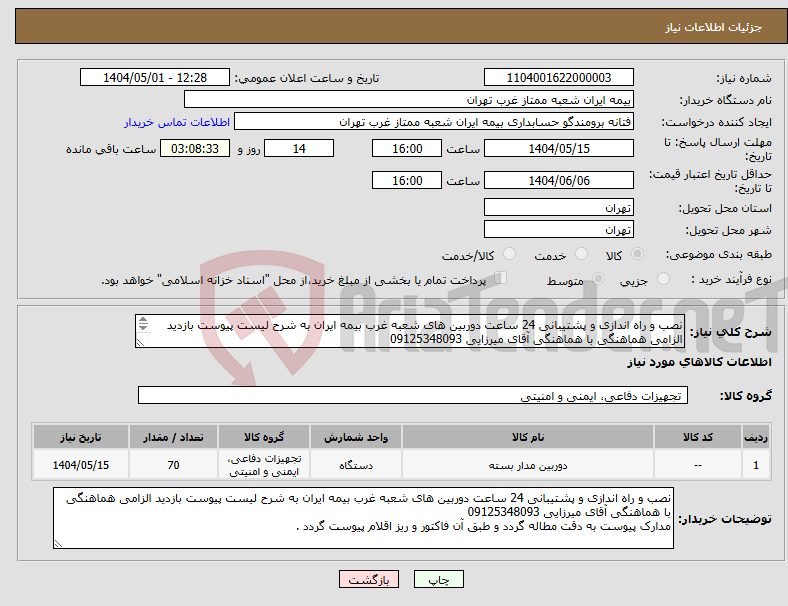Click need date cell 1404/05/15 in table
The height and width of the screenshot is (606, 788).
[x=80, y=465]
